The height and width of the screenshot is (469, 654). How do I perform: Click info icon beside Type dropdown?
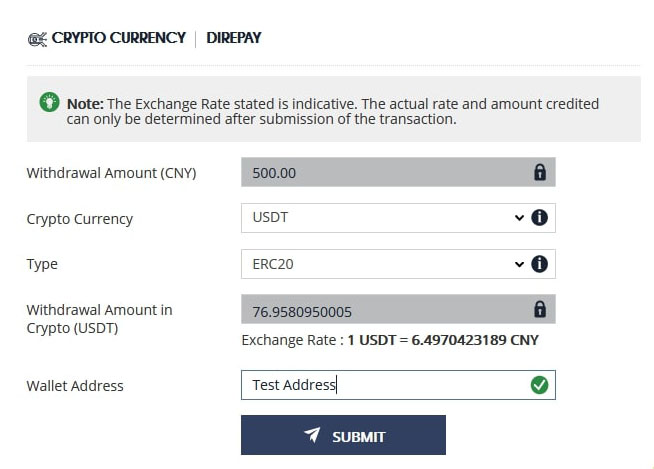(540, 264)
